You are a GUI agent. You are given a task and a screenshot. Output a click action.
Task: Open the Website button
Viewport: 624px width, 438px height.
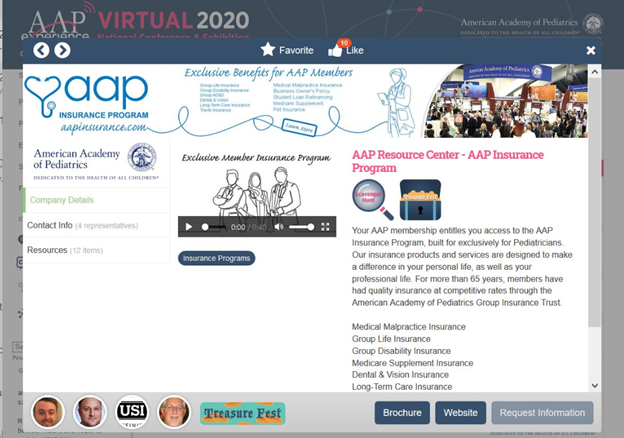click(460, 413)
